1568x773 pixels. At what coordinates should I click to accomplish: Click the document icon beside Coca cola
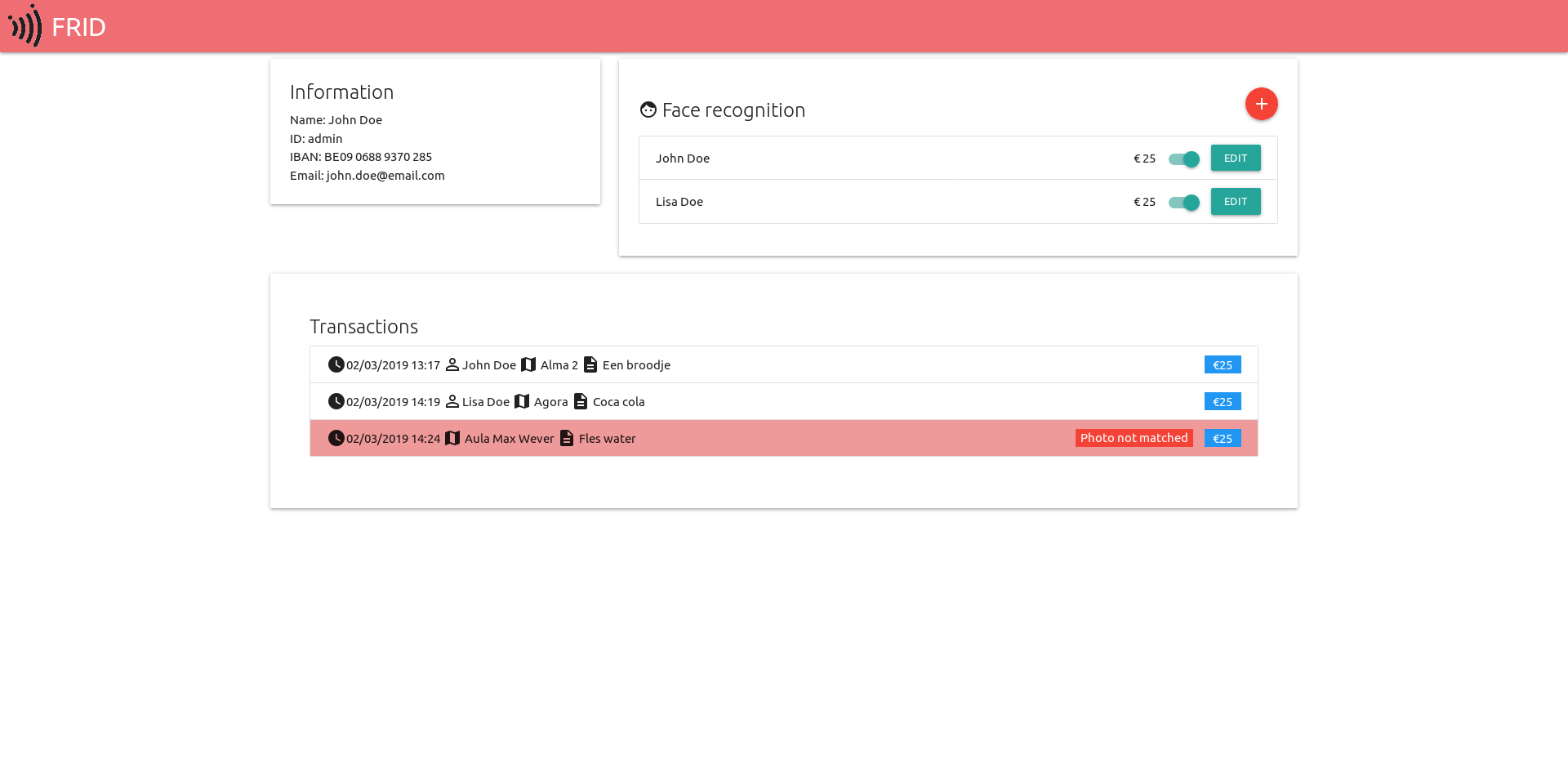(581, 401)
